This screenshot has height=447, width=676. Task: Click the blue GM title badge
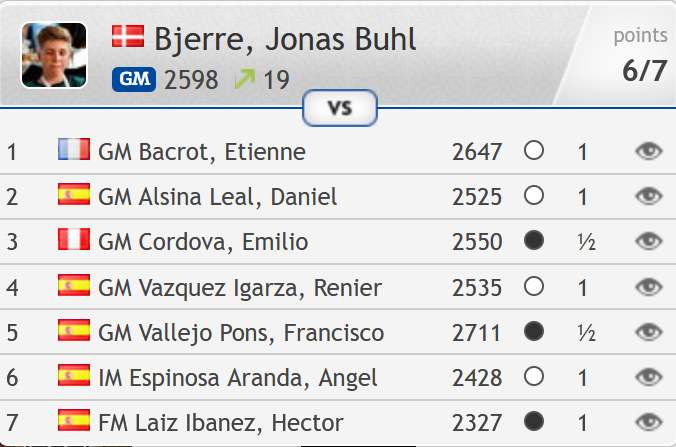(x=134, y=79)
